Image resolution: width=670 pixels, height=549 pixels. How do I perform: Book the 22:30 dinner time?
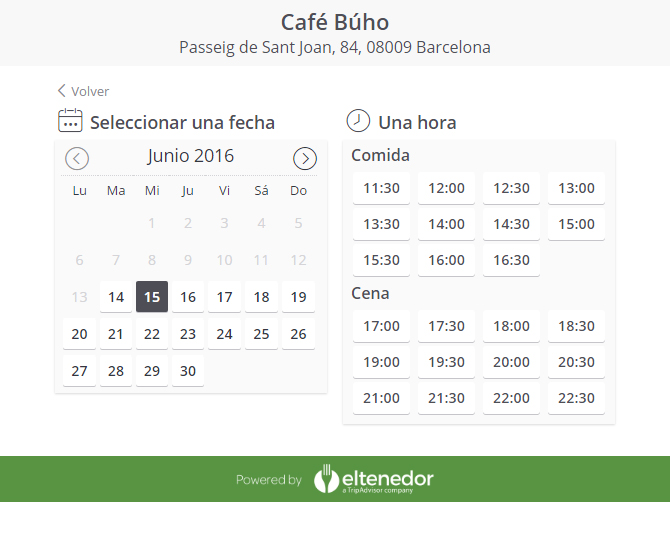576,398
